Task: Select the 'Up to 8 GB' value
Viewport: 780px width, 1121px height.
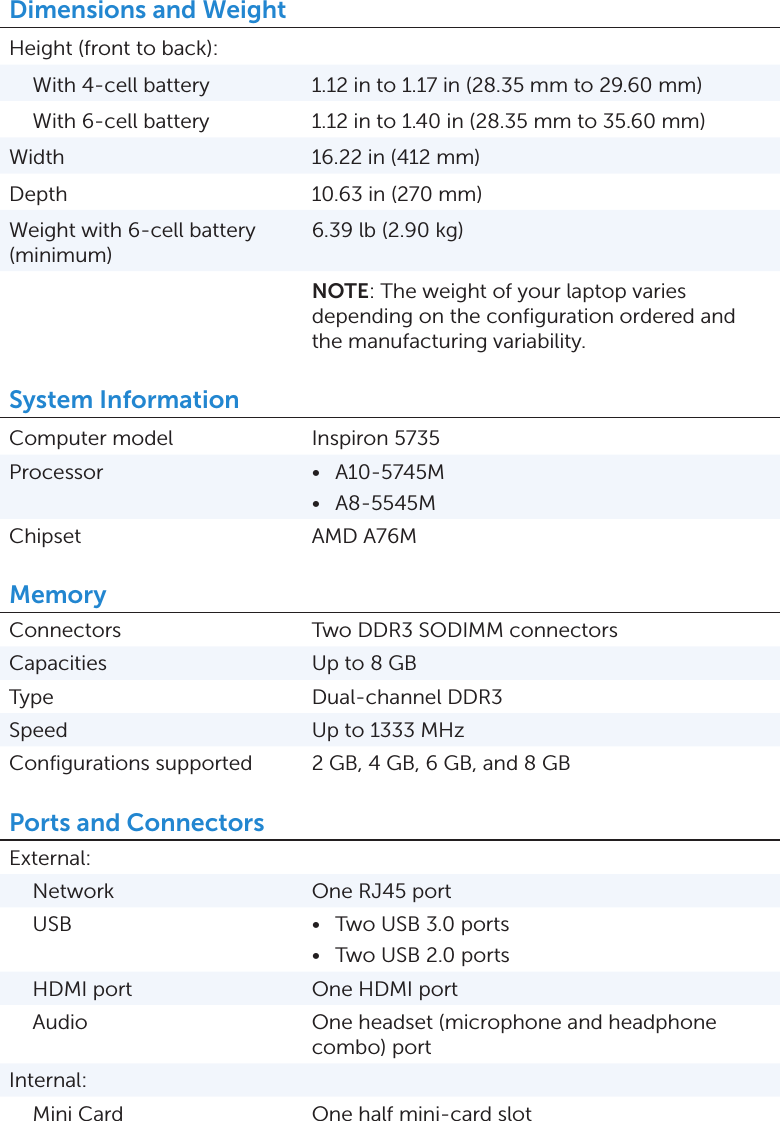Action: (364, 663)
